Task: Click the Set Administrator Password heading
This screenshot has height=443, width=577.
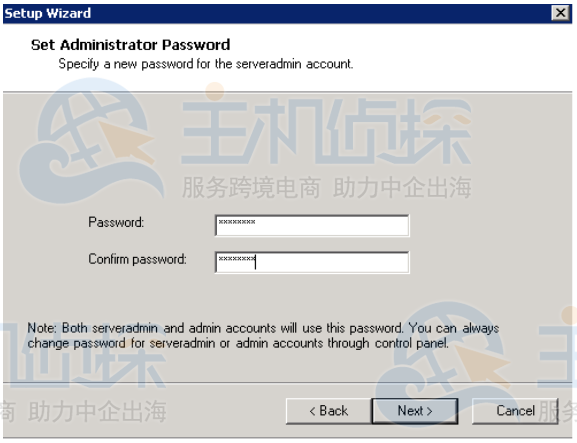Action: pyautogui.click(x=131, y=45)
